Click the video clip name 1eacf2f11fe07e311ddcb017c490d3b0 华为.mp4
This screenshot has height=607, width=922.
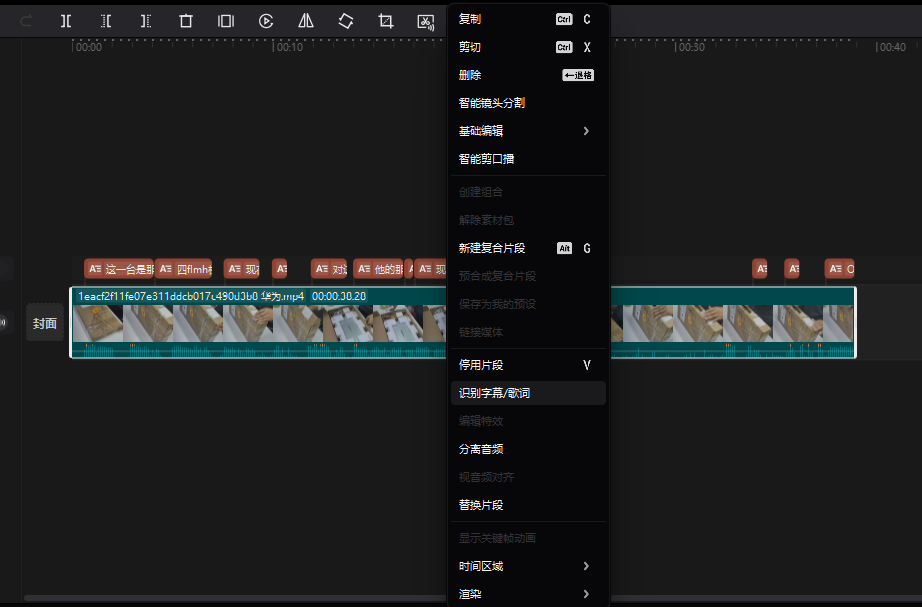click(x=191, y=296)
